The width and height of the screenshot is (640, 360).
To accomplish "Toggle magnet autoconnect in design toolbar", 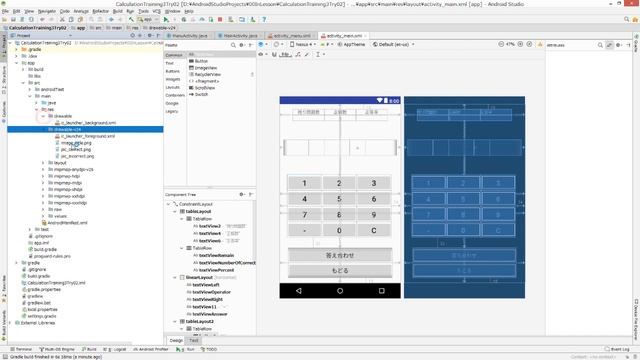I will (274, 54).
